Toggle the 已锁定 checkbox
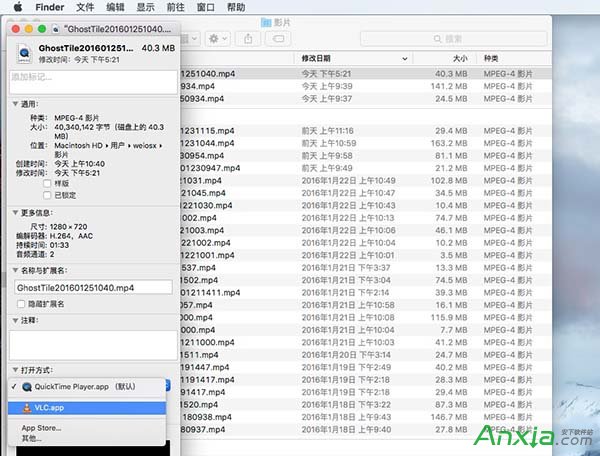Viewport: 600px width, 456px height. 47,195
